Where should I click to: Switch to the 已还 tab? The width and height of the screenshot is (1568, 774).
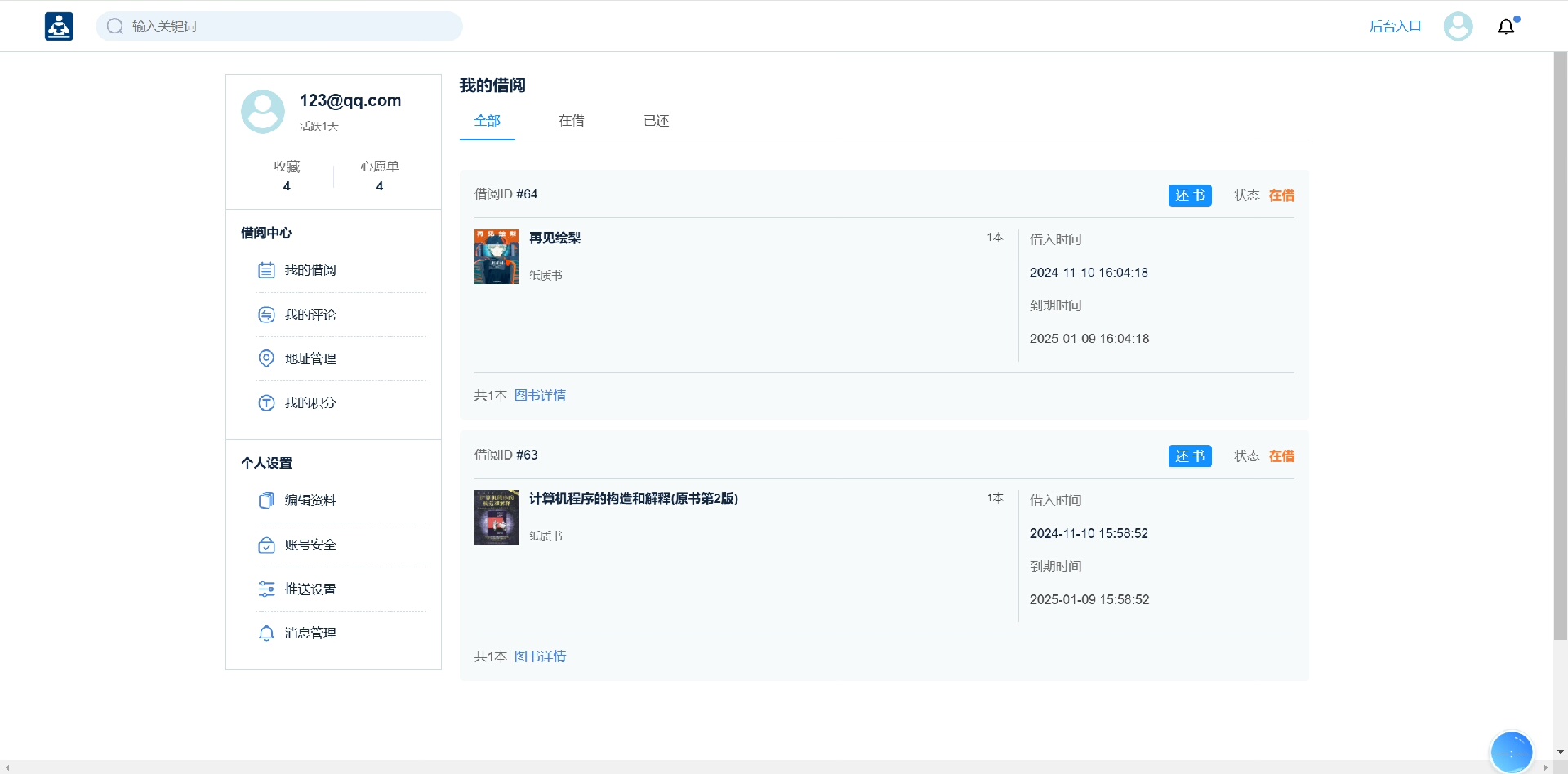[x=657, y=121]
